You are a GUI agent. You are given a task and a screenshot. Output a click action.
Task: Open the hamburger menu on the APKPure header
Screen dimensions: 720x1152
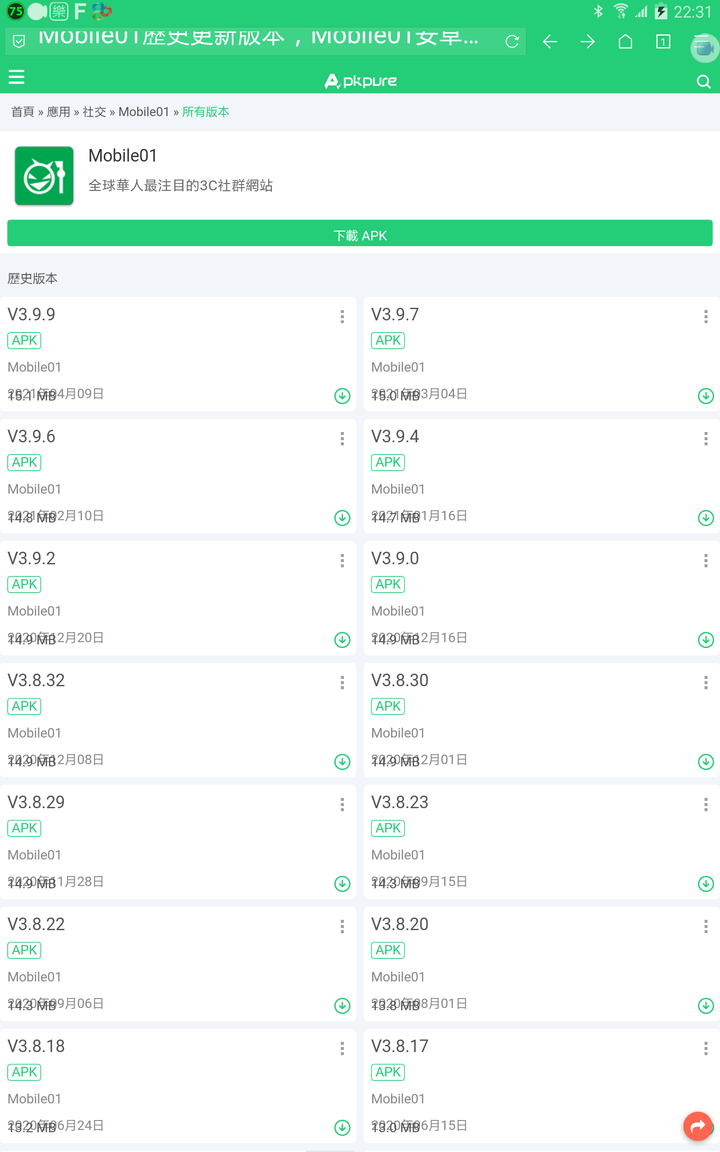click(16, 77)
